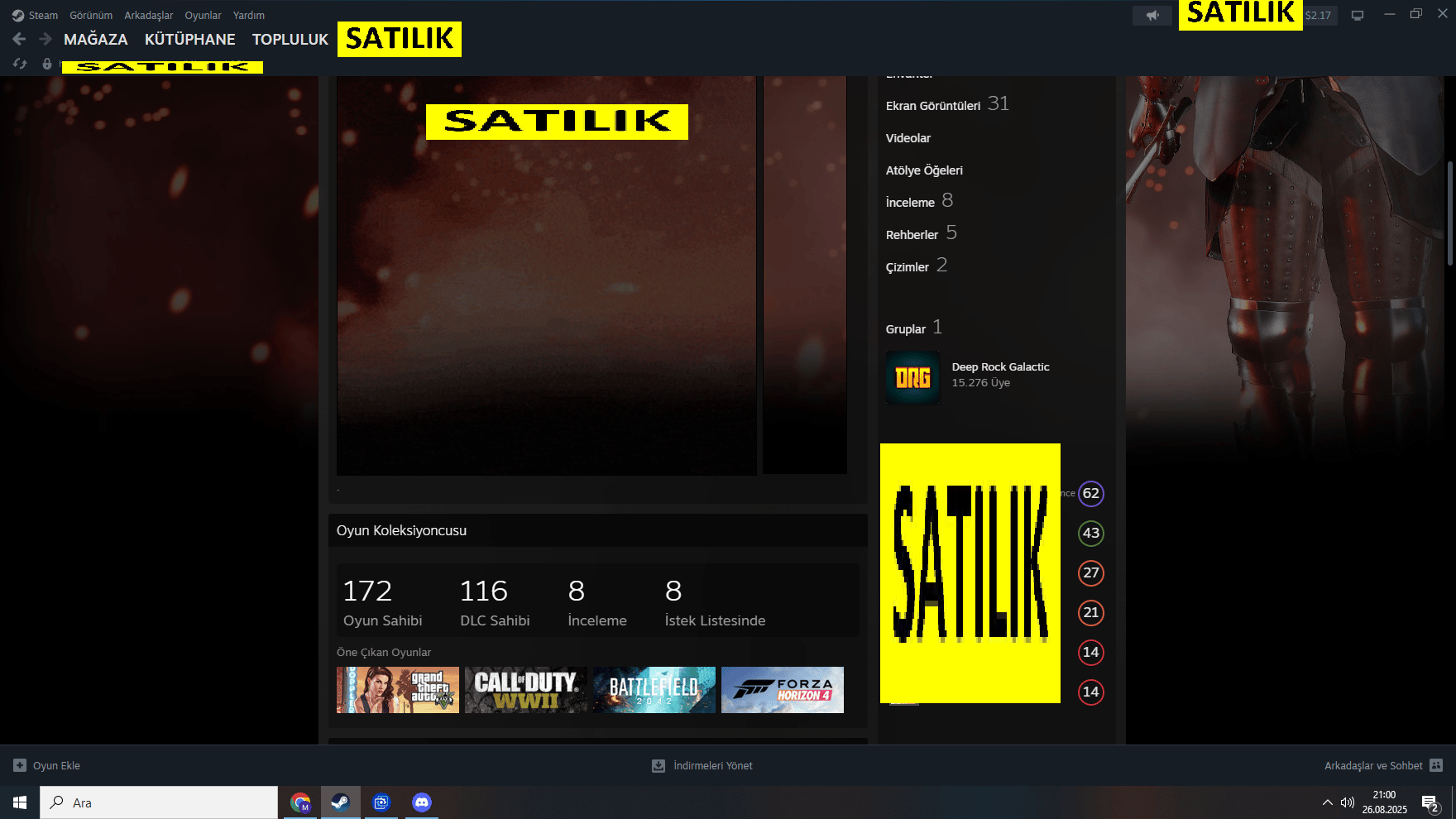Open the Forza Horizon 4 game thumbnail
Image resolution: width=1456 pixels, height=819 pixels.
pos(783,690)
